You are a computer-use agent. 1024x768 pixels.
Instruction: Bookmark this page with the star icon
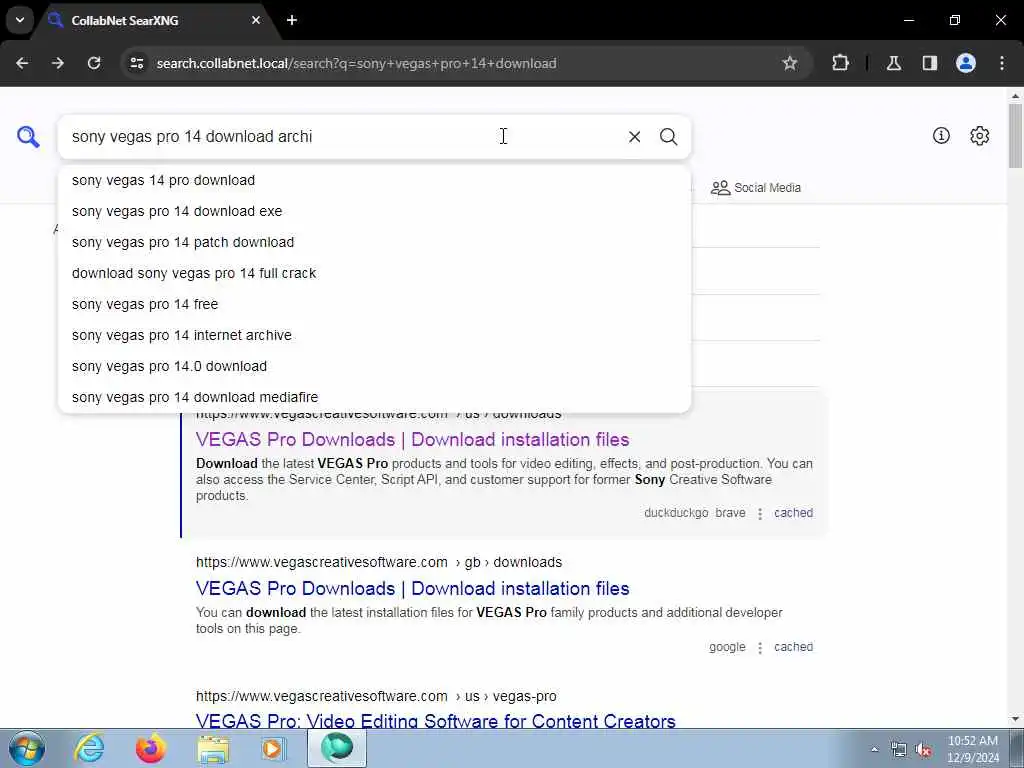tap(790, 63)
